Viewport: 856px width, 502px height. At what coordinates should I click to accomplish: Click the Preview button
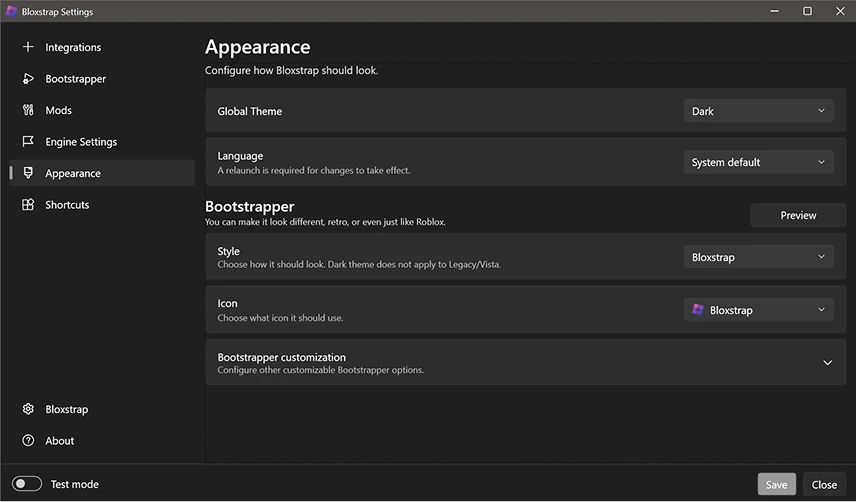(798, 215)
